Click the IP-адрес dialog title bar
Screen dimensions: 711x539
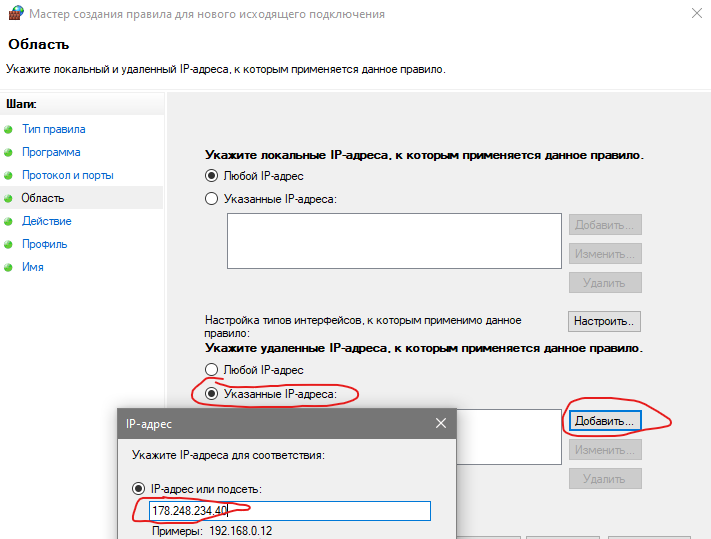[287, 423]
